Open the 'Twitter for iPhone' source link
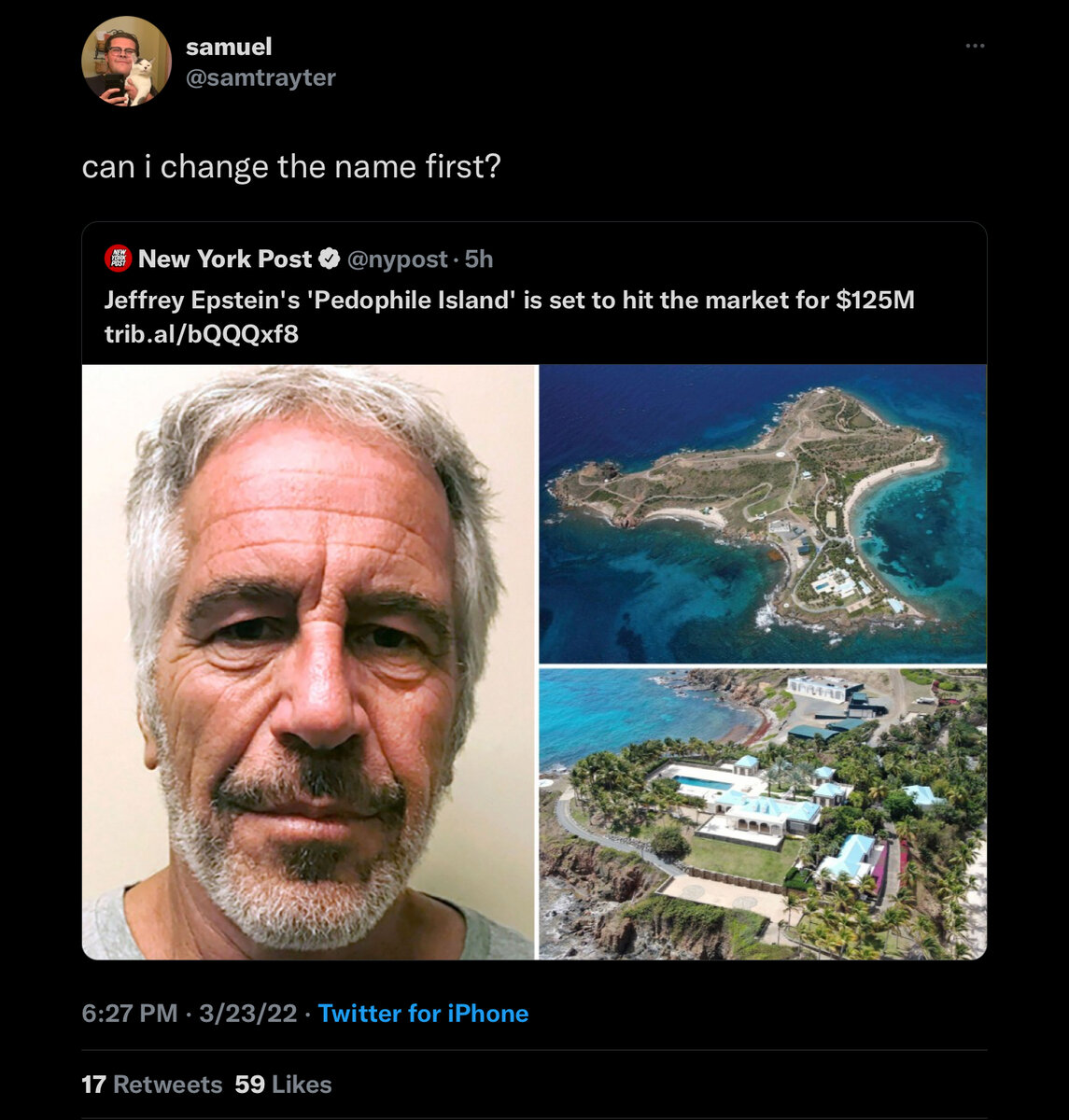Screen dimensions: 1069x1120 pos(423,1014)
